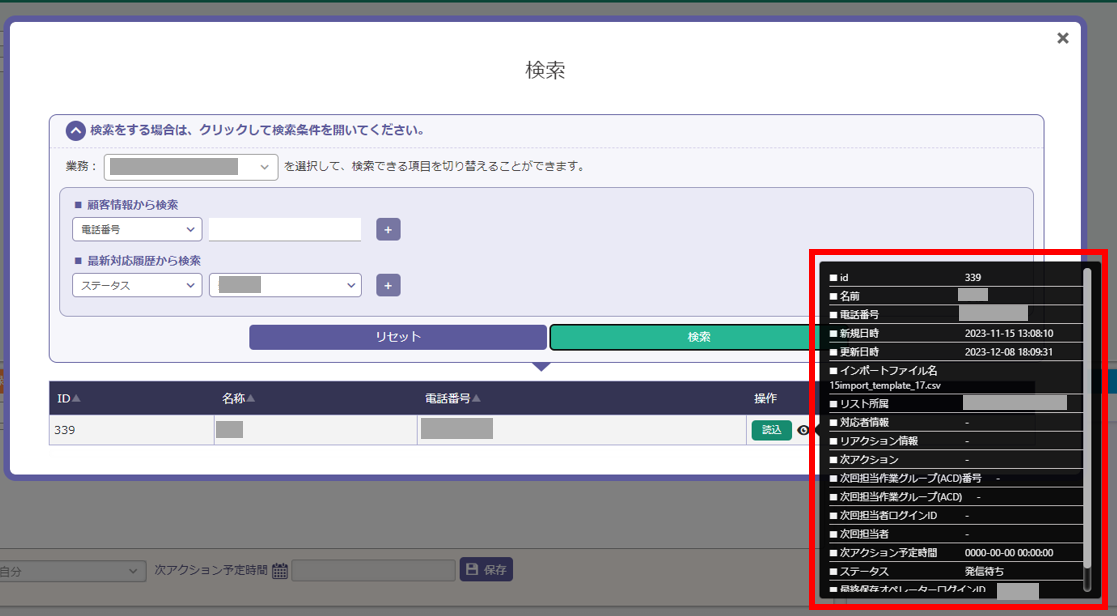The height and width of the screenshot is (616, 1117).
Task: Add a customer info search condition
Action: [388, 229]
